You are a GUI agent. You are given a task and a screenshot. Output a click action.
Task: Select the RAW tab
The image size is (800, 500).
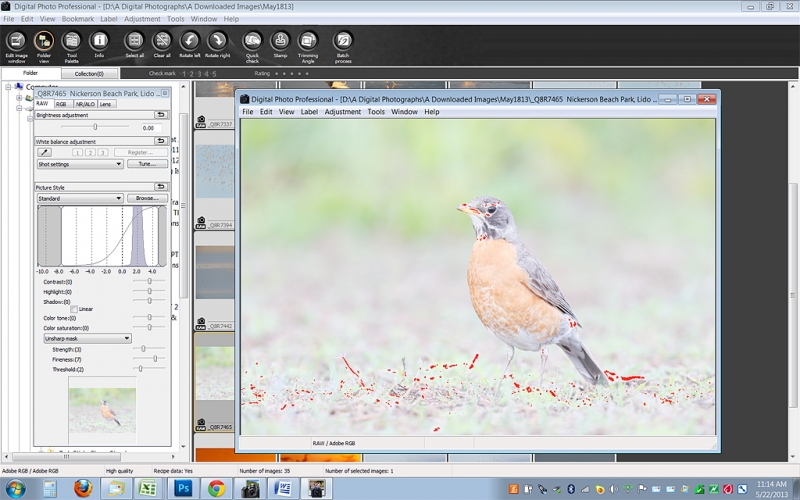[42, 104]
